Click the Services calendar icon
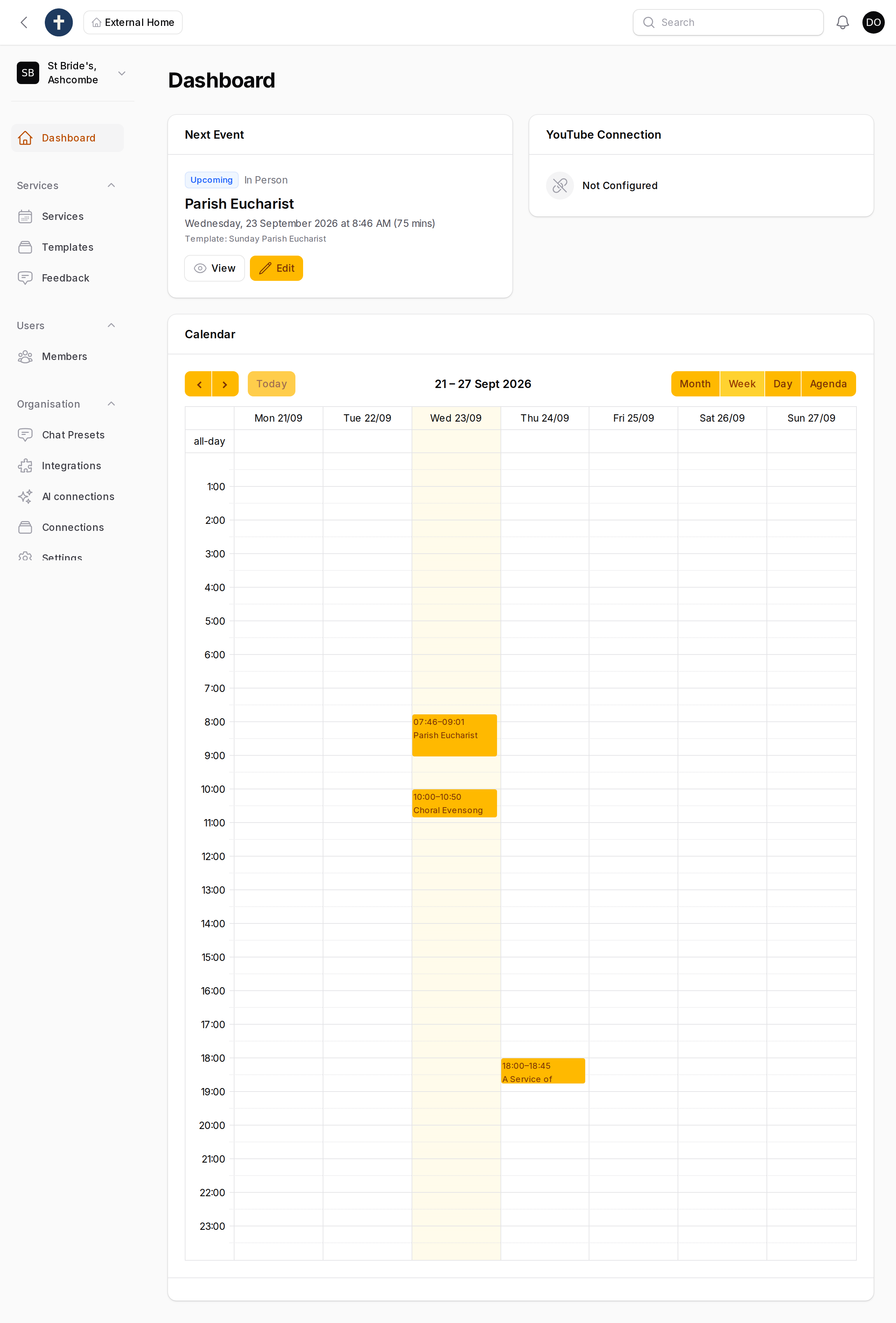The width and height of the screenshot is (896, 1323). click(x=25, y=216)
